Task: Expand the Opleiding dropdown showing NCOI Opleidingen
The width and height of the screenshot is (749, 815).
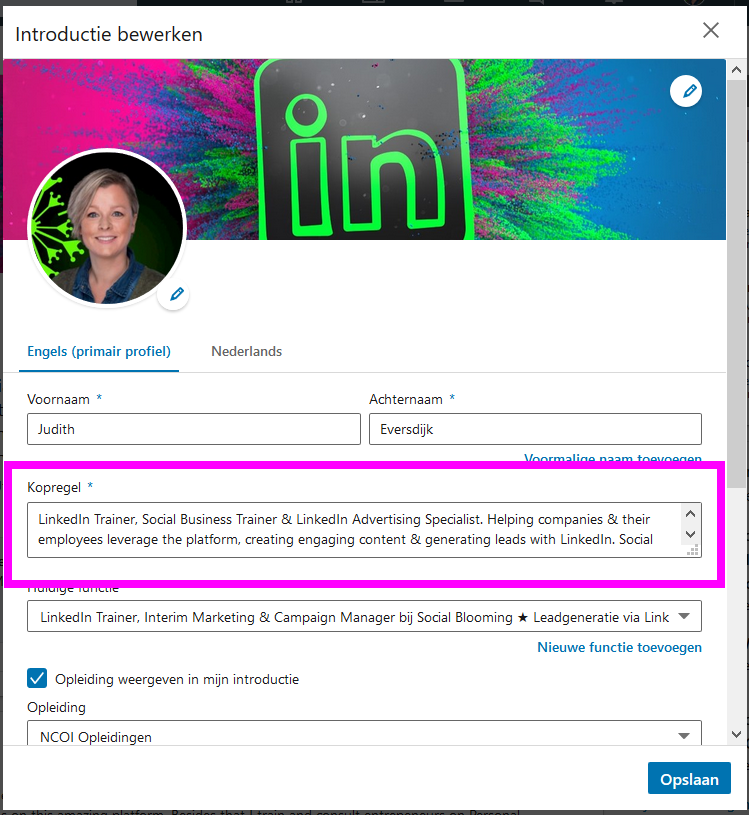Action: click(364, 734)
